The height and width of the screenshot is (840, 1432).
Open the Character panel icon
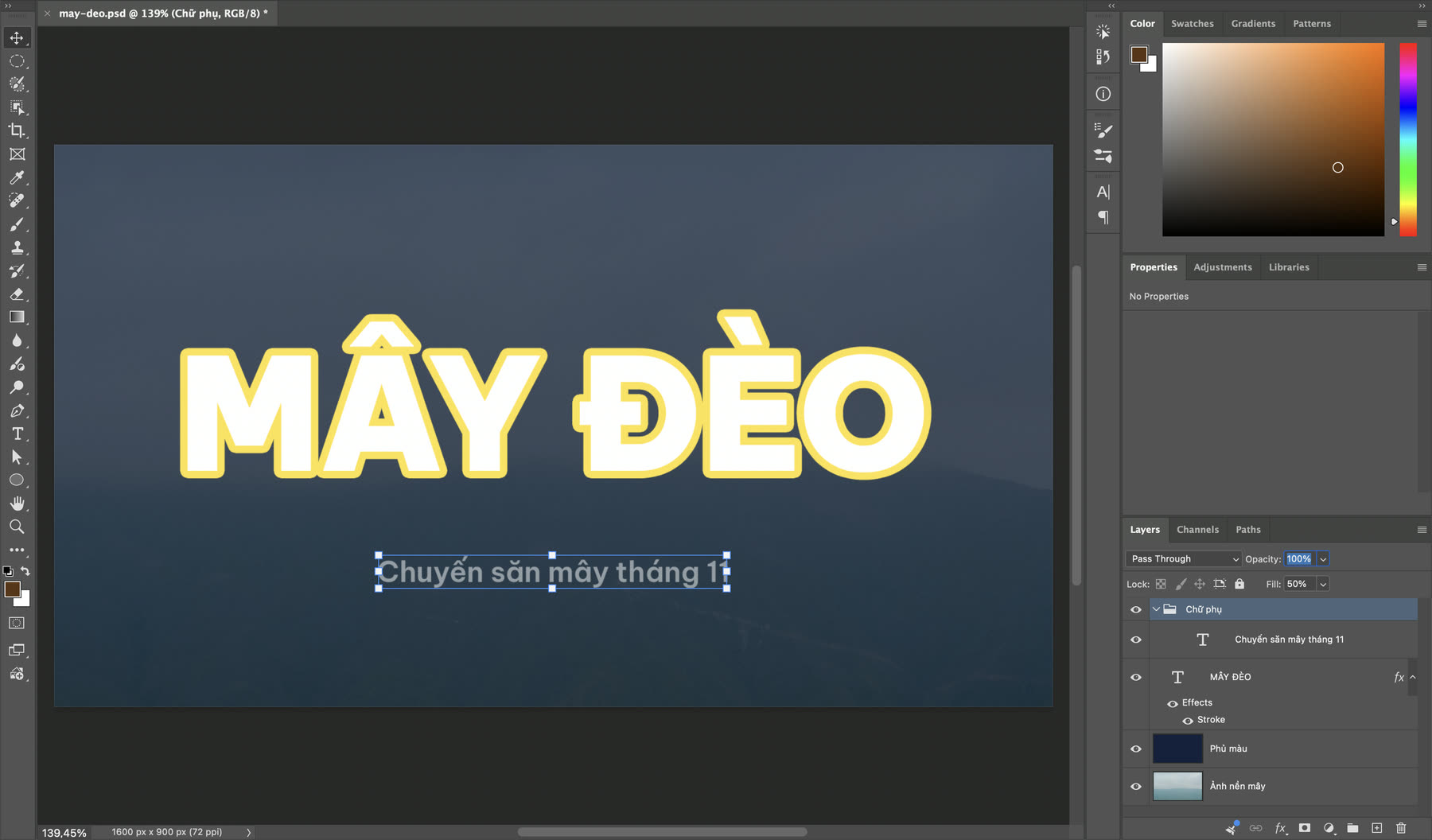point(1103,192)
